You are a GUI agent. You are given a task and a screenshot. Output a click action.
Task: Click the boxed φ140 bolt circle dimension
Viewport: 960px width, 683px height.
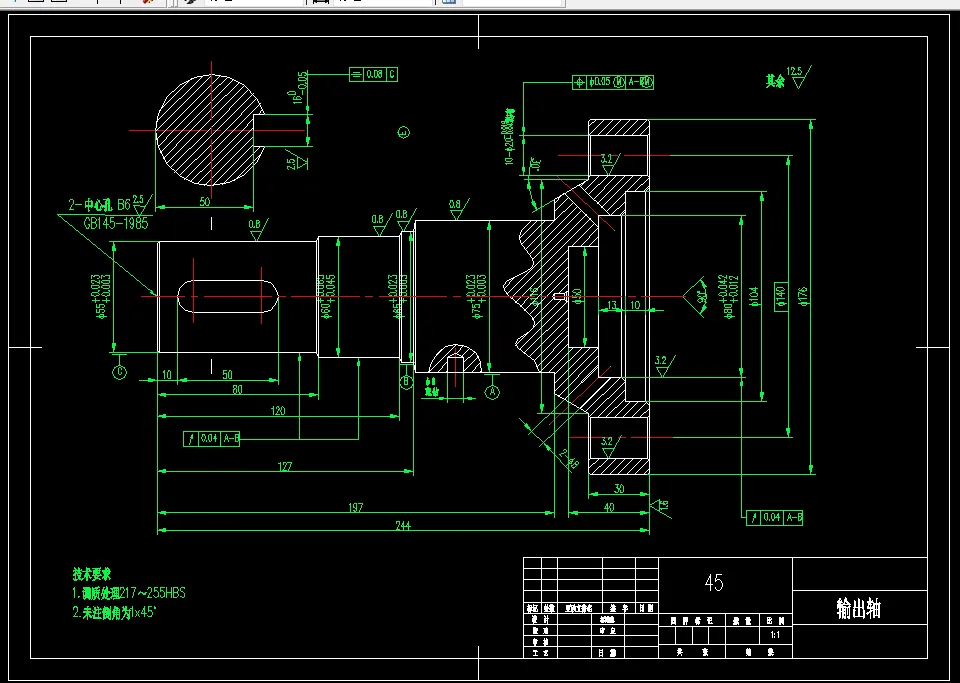coord(780,296)
